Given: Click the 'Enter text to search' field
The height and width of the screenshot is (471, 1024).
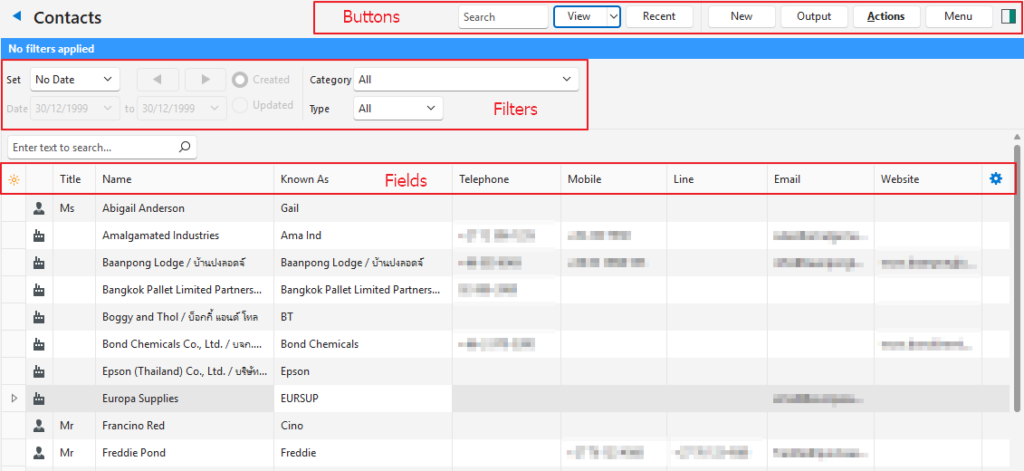Looking at the screenshot, I should [92, 147].
